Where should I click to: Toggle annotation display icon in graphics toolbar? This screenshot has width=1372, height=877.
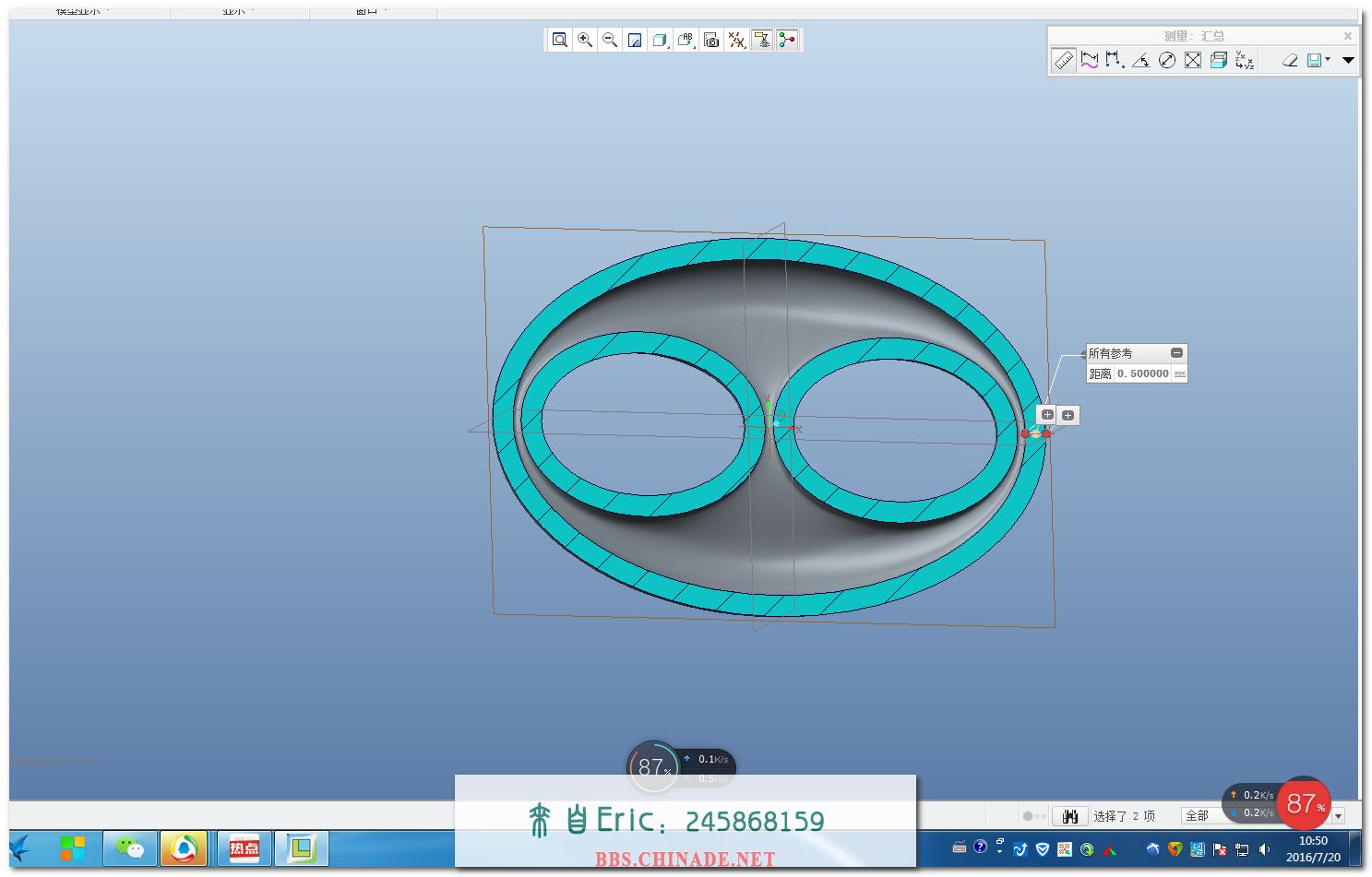point(761,40)
